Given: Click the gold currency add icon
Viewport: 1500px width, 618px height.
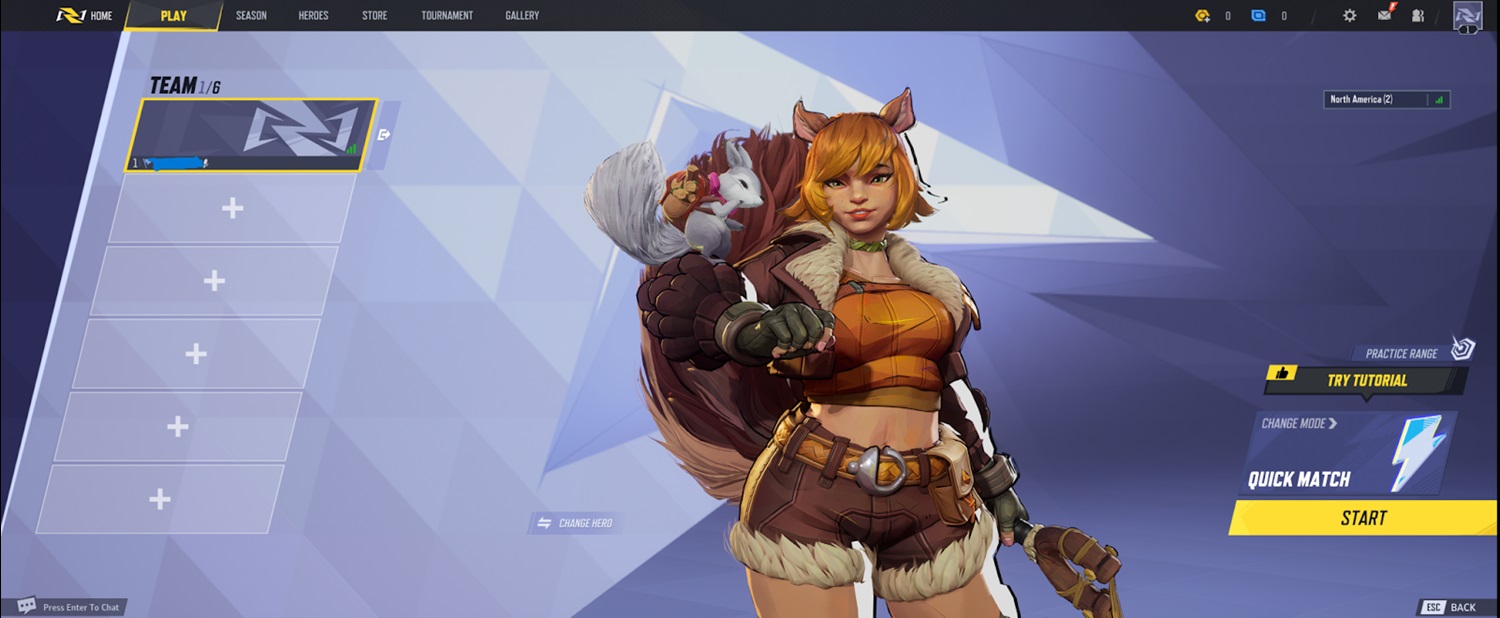Looking at the screenshot, I should tap(1203, 15).
